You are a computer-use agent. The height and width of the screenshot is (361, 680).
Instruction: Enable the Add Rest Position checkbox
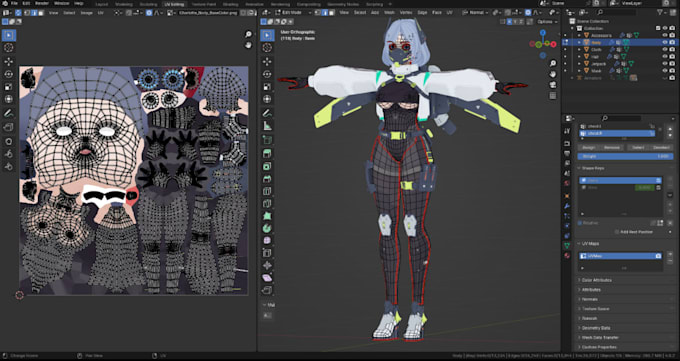click(x=617, y=232)
